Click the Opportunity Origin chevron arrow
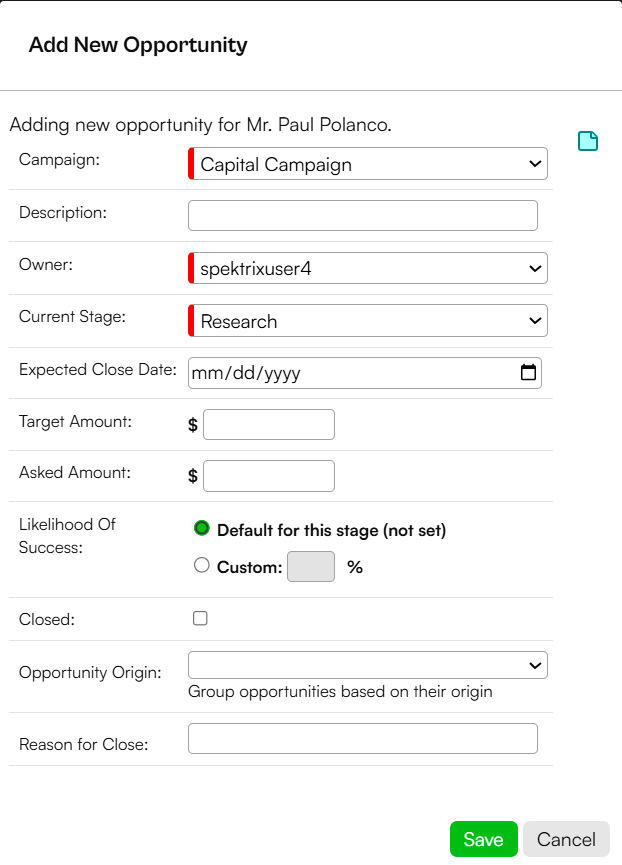This screenshot has height=865, width=622. tap(535, 665)
